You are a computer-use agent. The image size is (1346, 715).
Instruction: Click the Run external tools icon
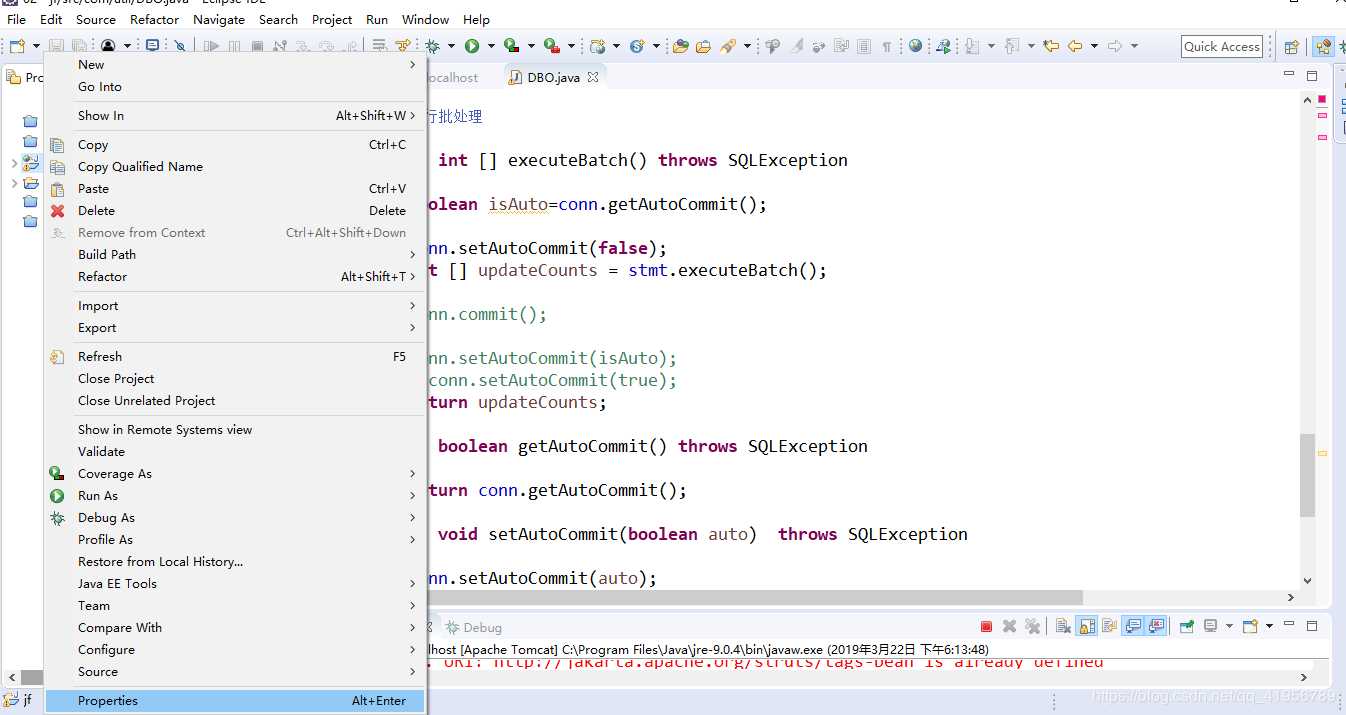pyautogui.click(x=551, y=46)
